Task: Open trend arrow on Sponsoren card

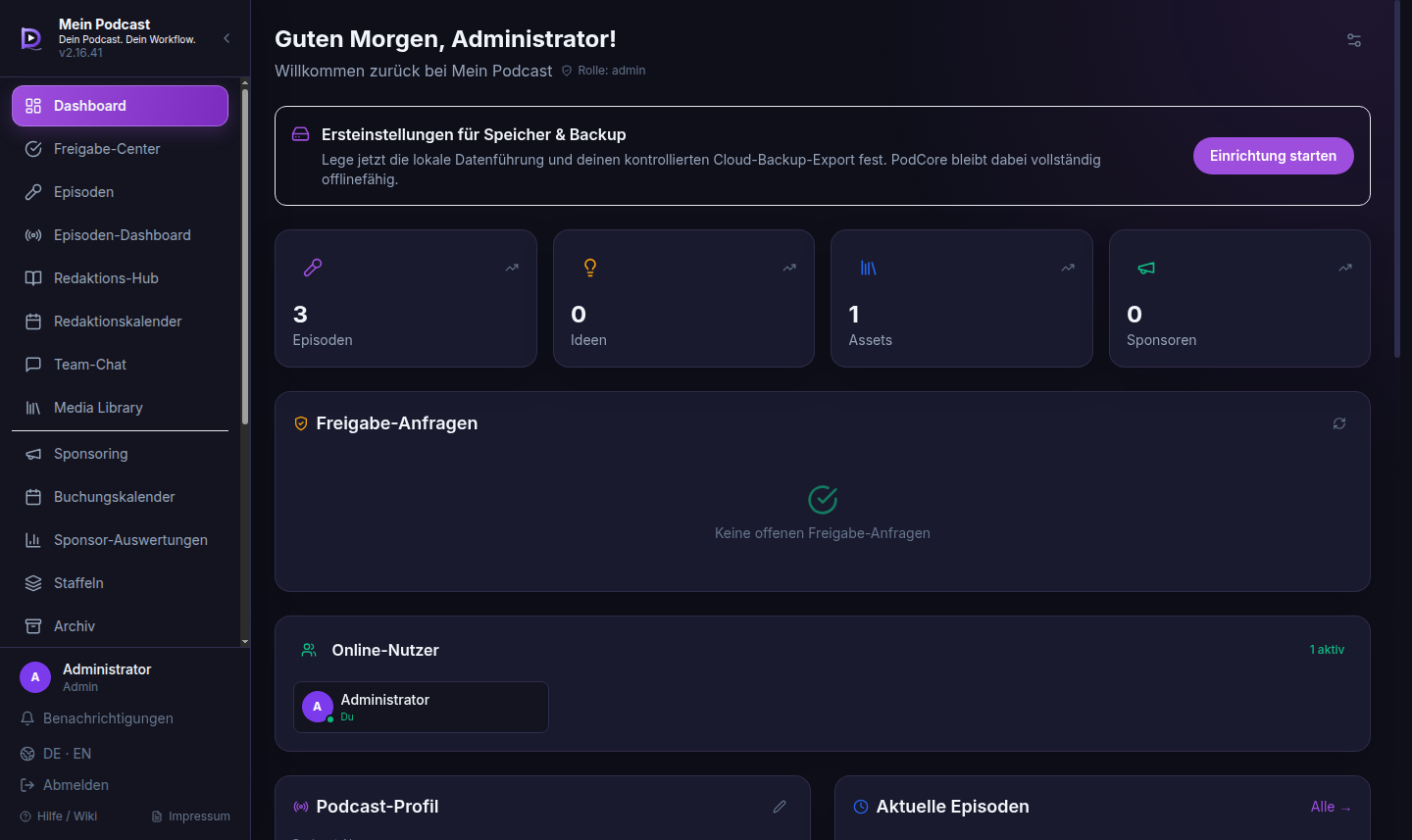Action: point(1345,268)
